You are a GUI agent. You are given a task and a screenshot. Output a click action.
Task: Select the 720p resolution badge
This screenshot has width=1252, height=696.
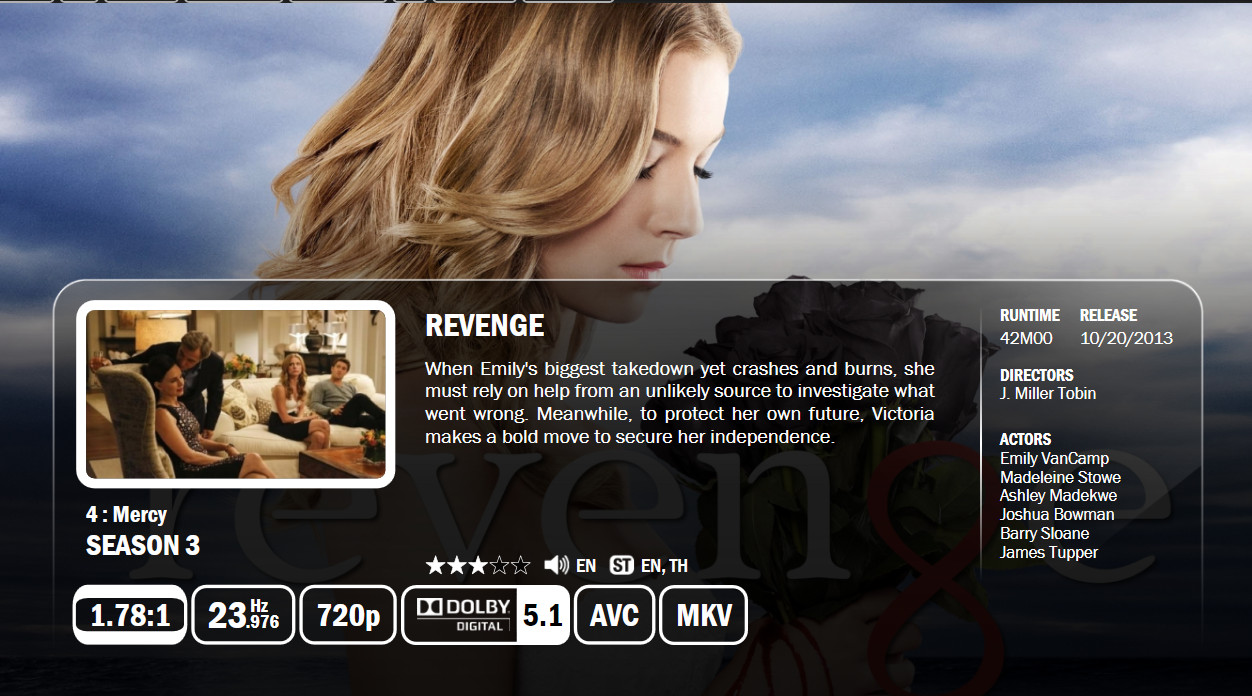[x=348, y=615]
